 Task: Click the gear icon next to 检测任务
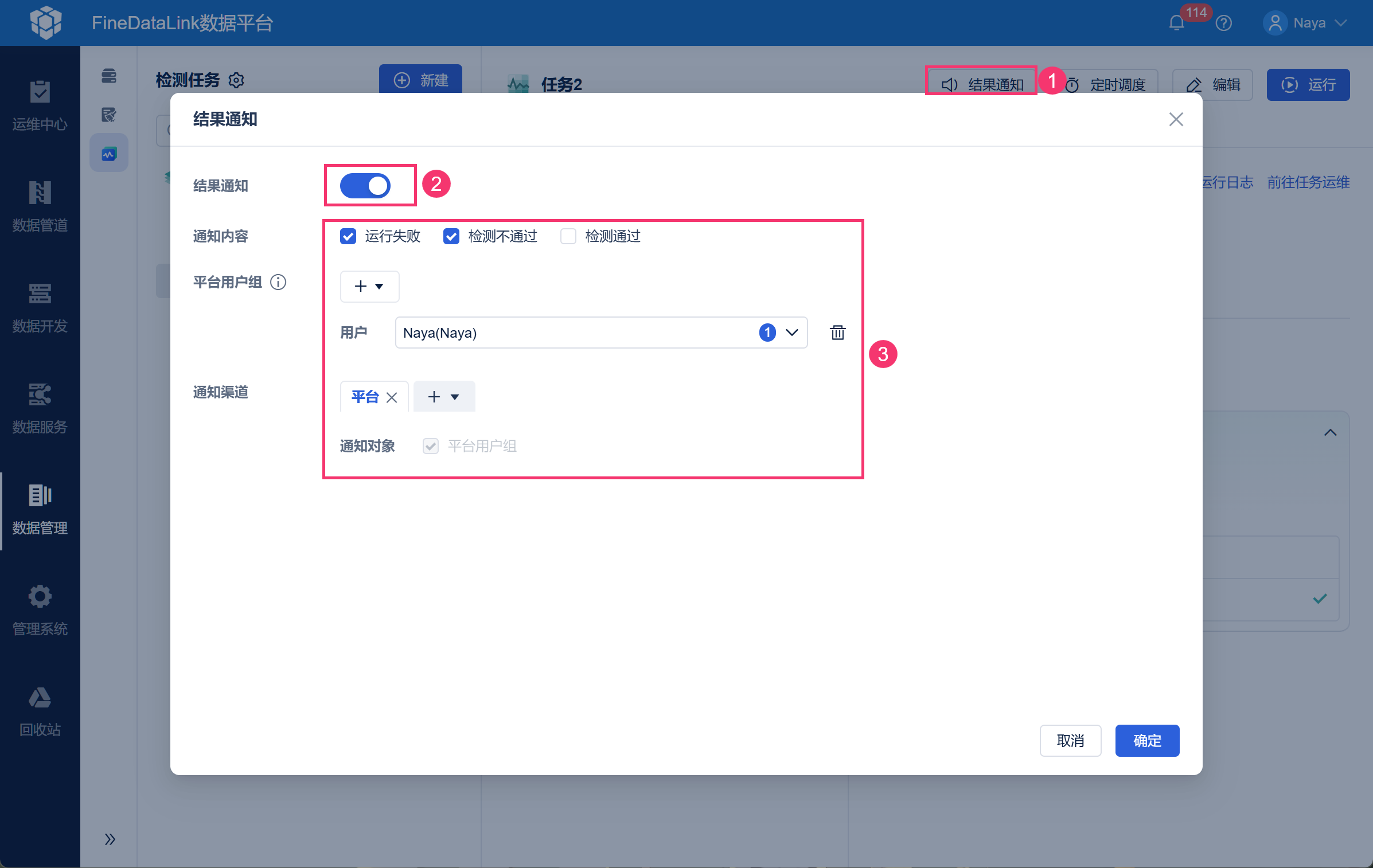pyautogui.click(x=236, y=80)
